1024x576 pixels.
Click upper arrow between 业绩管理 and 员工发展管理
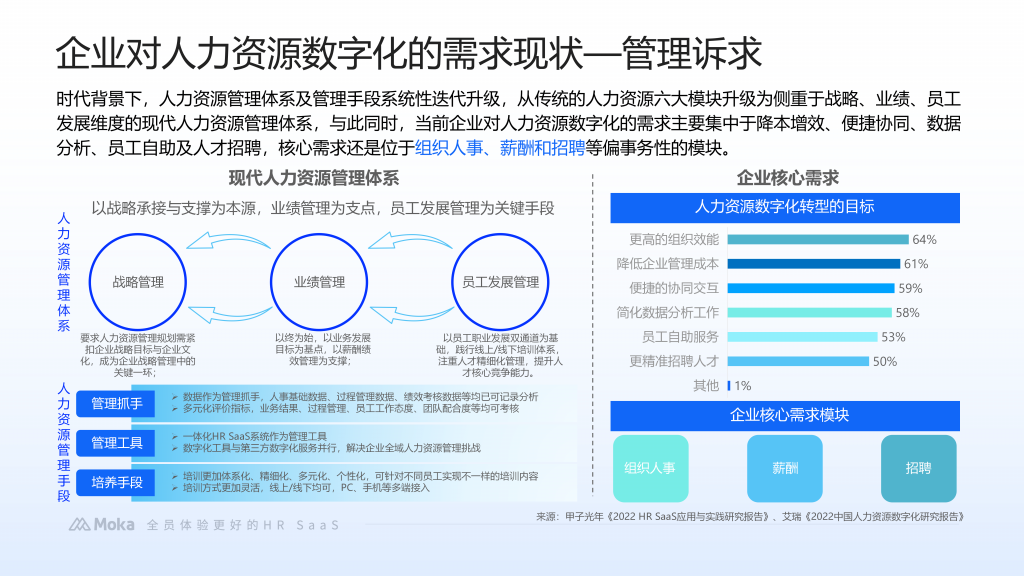coord(410,242)
